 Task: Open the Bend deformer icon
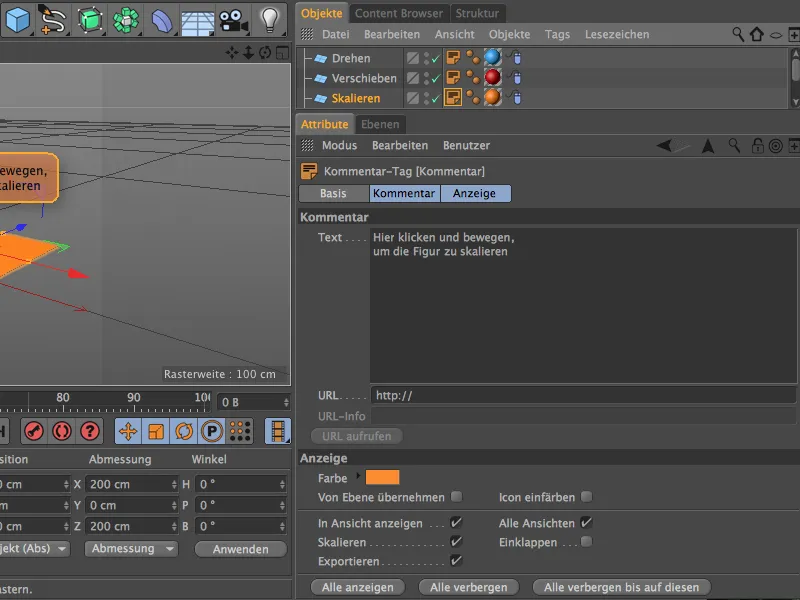[162, 21]
